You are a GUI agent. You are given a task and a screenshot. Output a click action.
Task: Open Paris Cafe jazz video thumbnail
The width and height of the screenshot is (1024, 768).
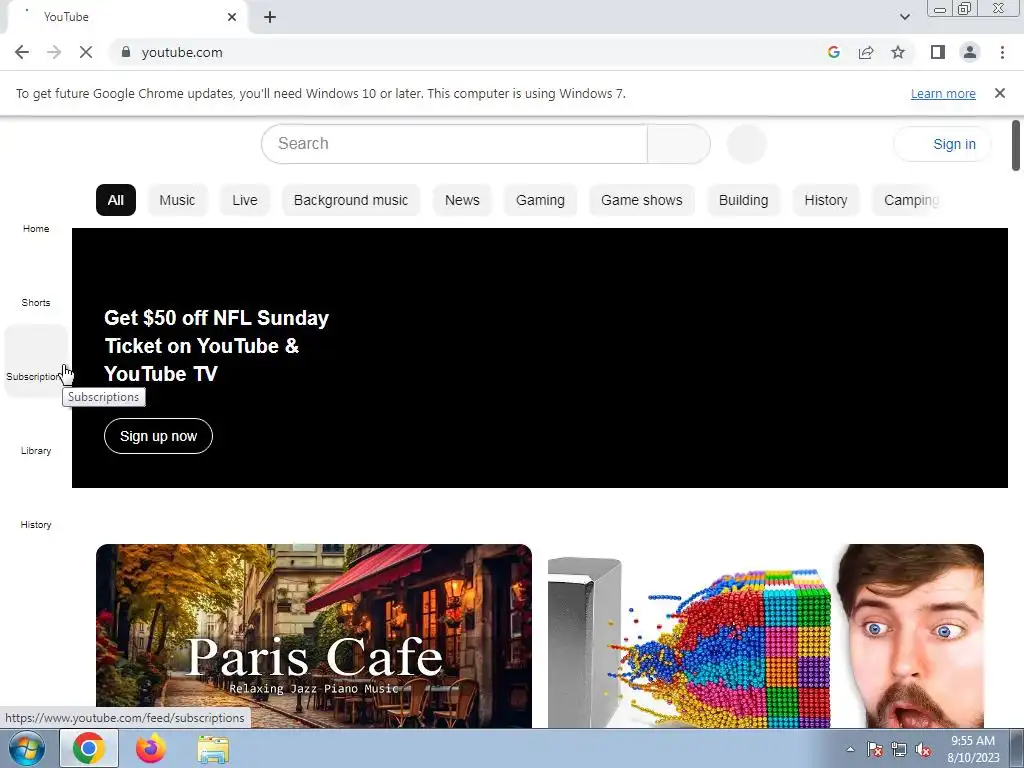point(313,635)
